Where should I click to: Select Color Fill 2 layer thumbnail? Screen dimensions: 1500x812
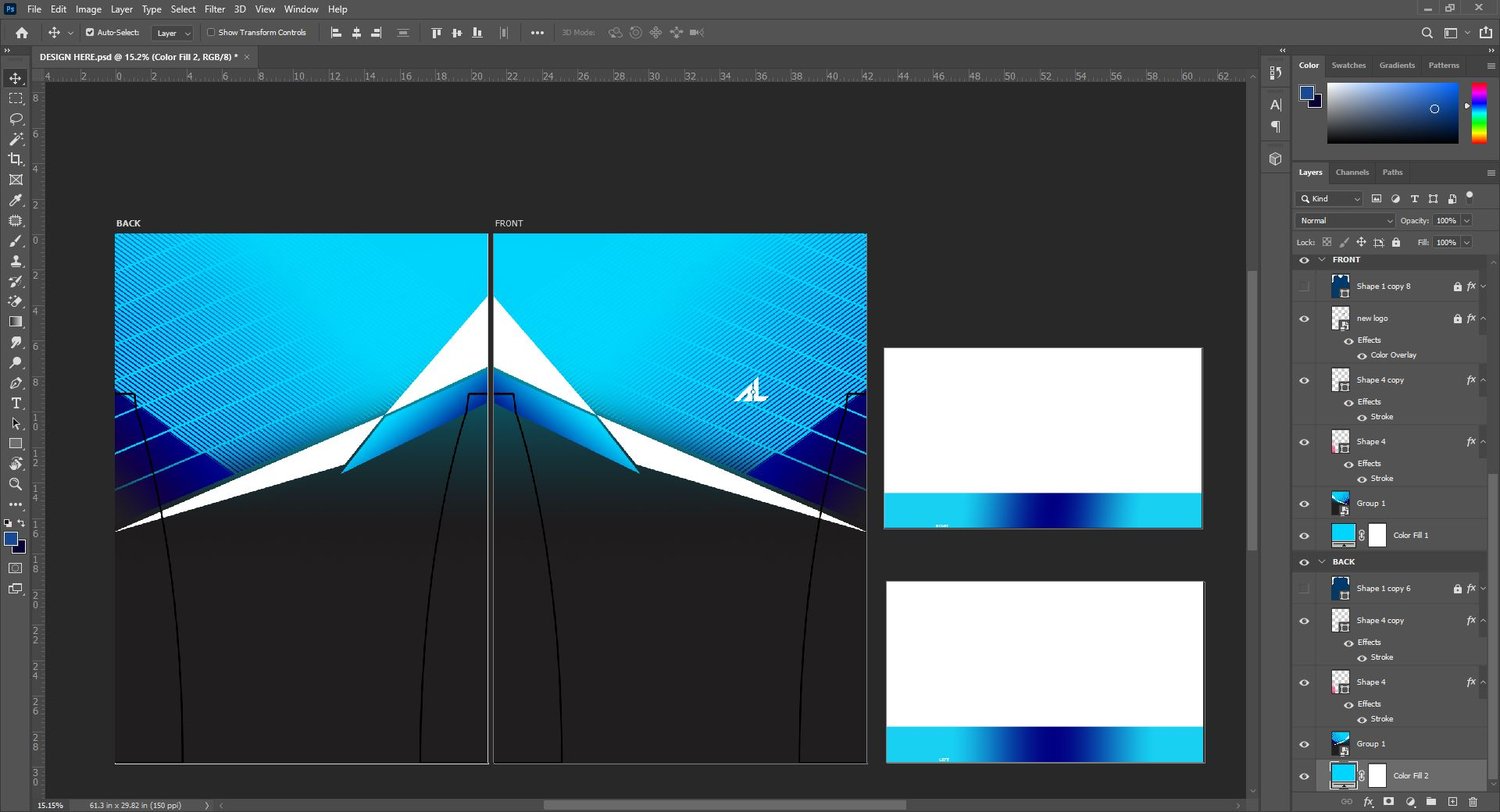click(1343, 775)
